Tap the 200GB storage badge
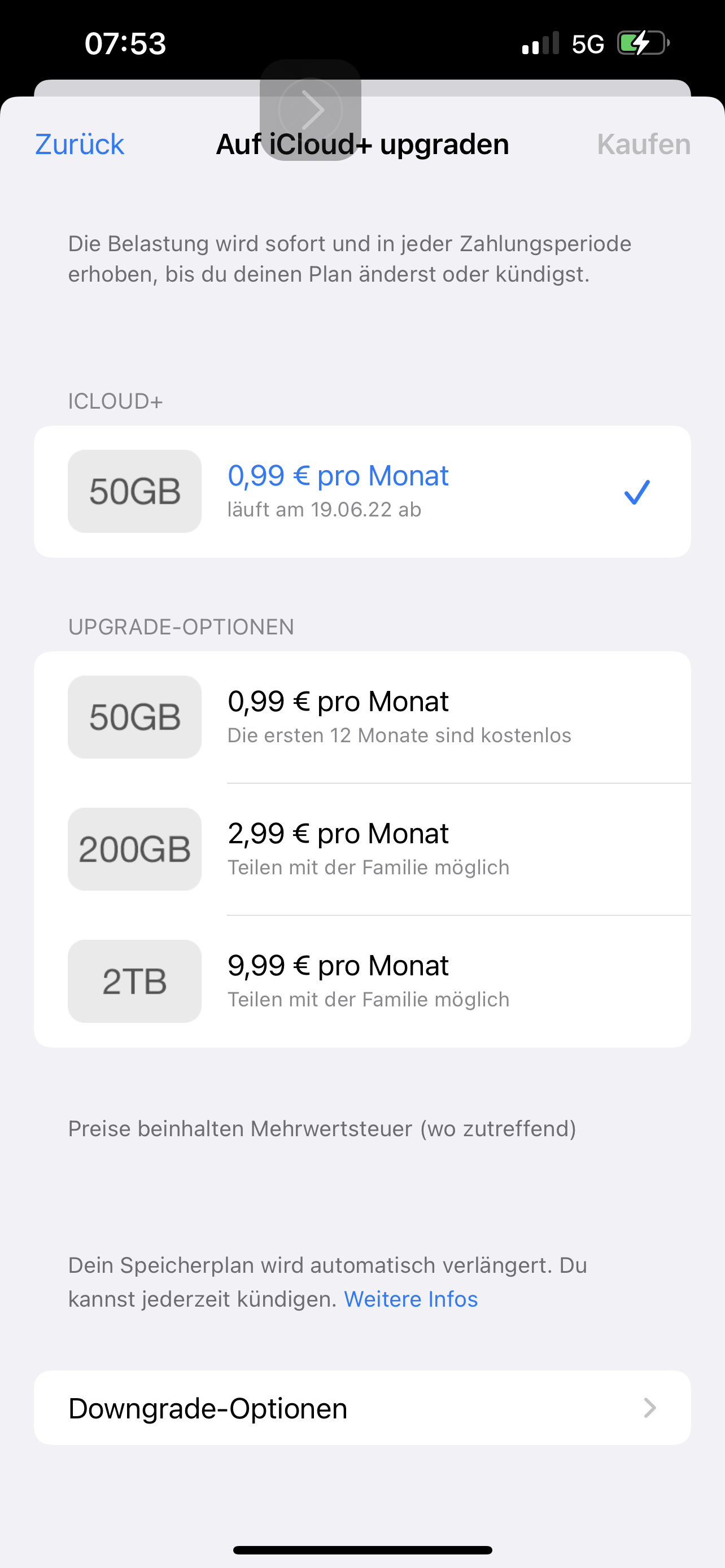This screenshot has width=725, height=1568. (134, 849)
